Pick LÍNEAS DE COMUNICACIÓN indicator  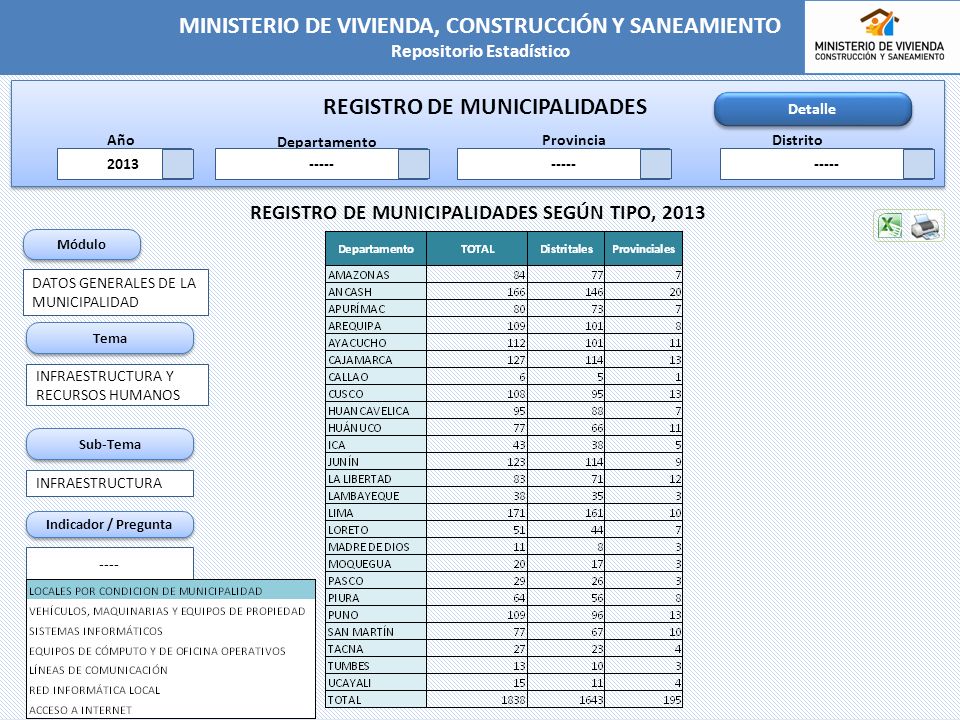(x=171, y=670)
